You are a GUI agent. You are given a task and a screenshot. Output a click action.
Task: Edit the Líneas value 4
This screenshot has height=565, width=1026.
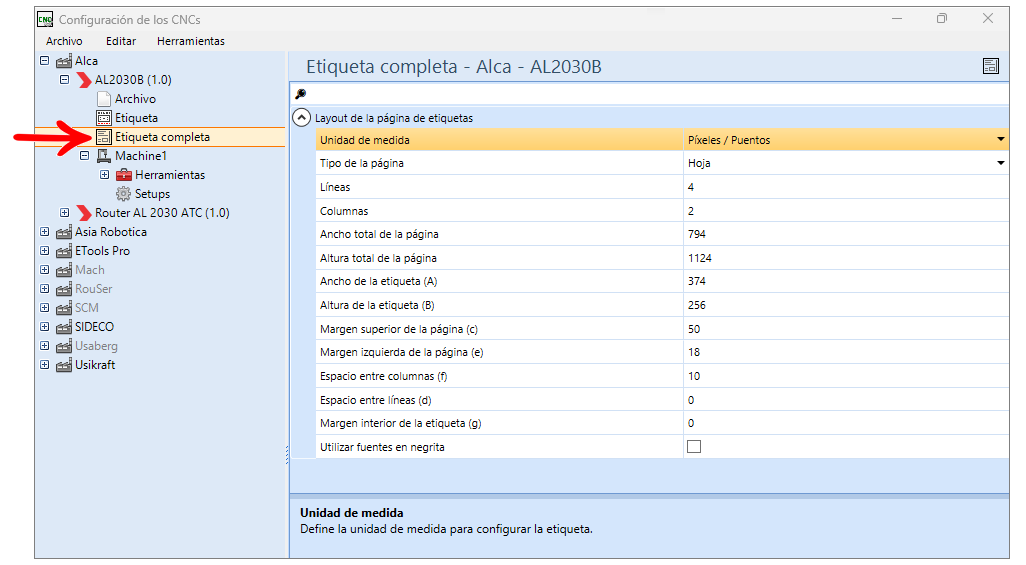(x=845, y=187)
